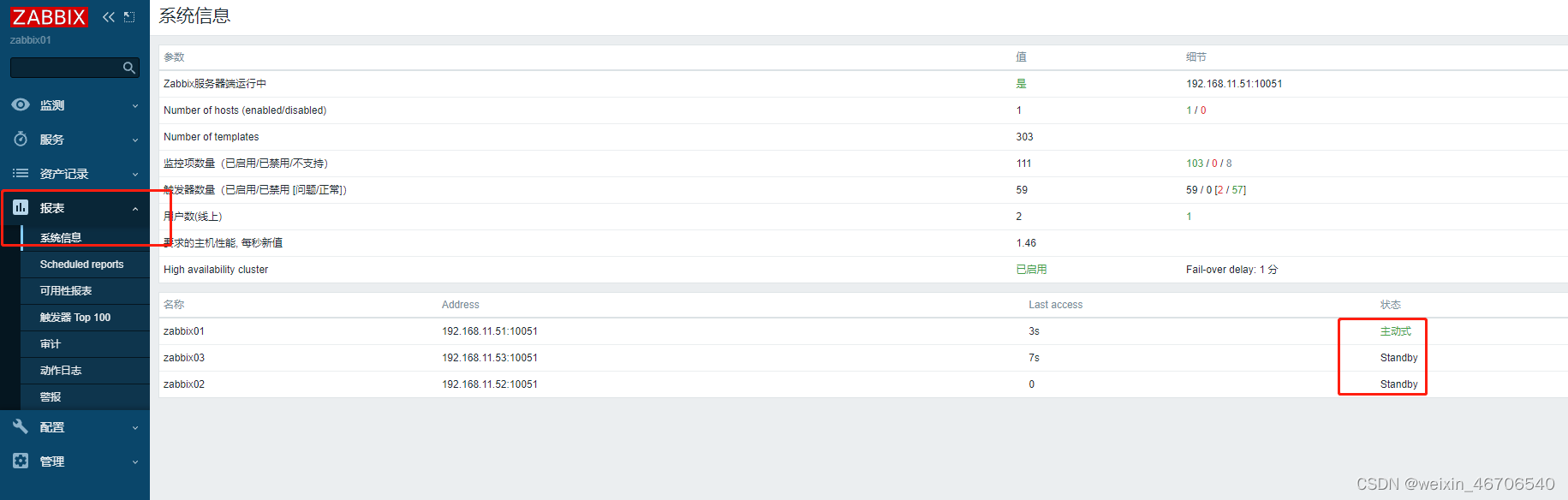Click the search magnifier icon
This screenshot has width=1568, height=500.
[x=129, y=68]
